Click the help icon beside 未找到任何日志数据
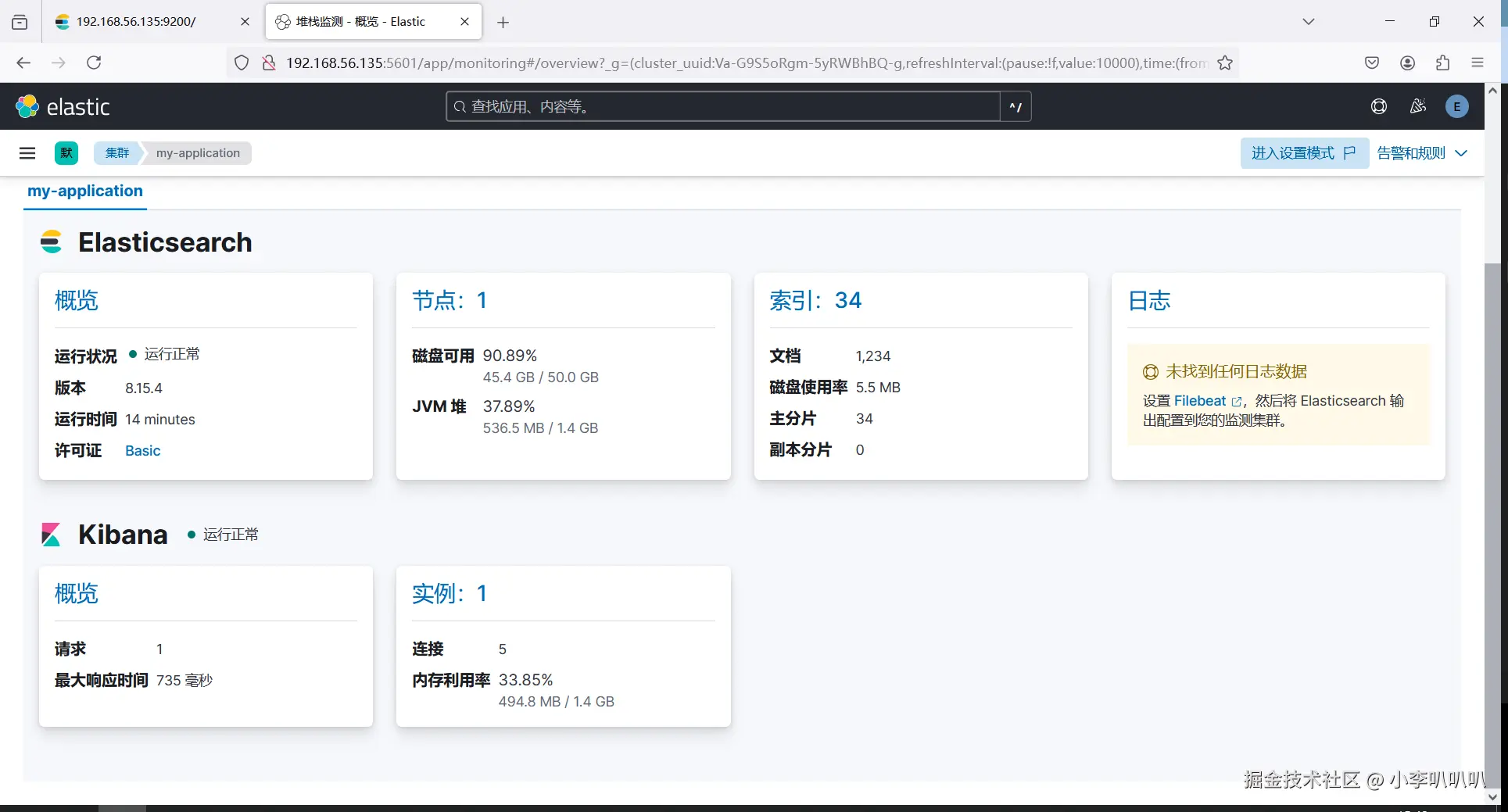Viewport: 1508px width, 812px height. 1151,372
